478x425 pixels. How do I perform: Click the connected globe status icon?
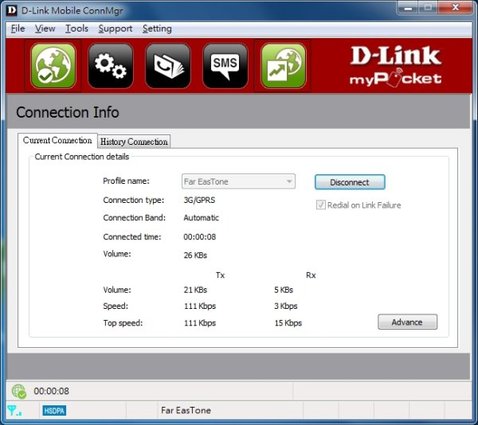click(19, 391)
